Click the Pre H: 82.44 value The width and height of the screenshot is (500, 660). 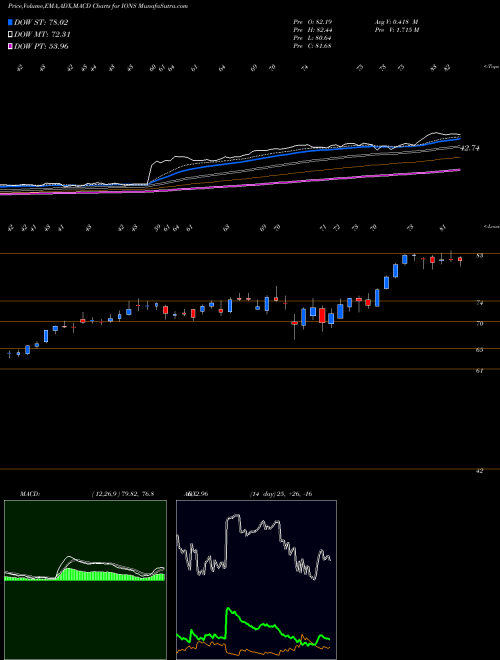click(x=312, y=30)
